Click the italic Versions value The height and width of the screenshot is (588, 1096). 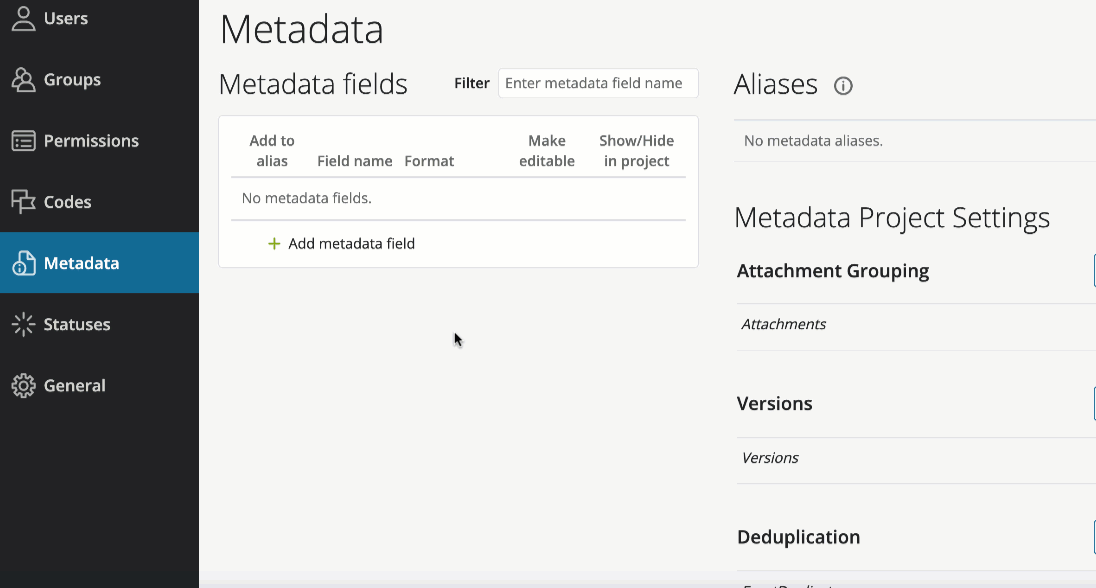(x=770, y=457)
